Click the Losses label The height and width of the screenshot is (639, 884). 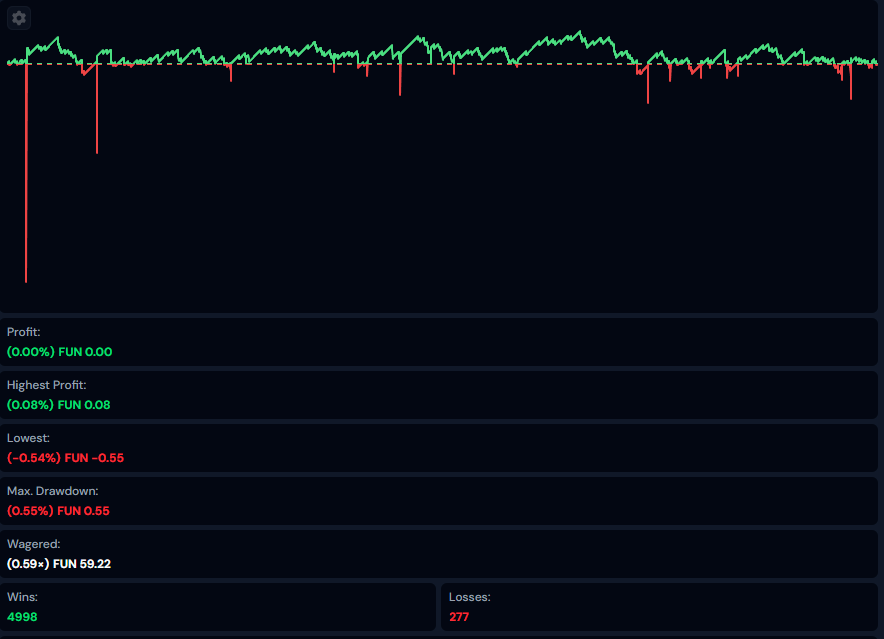[x=470, y=597]
